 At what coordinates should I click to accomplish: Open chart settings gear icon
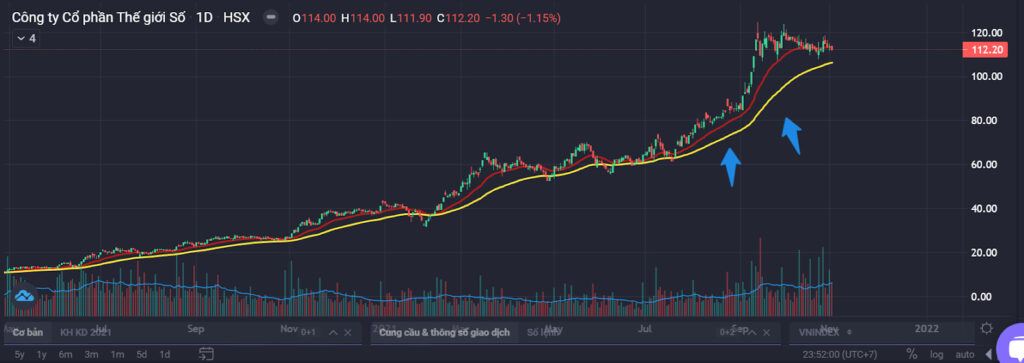point(986,328)
